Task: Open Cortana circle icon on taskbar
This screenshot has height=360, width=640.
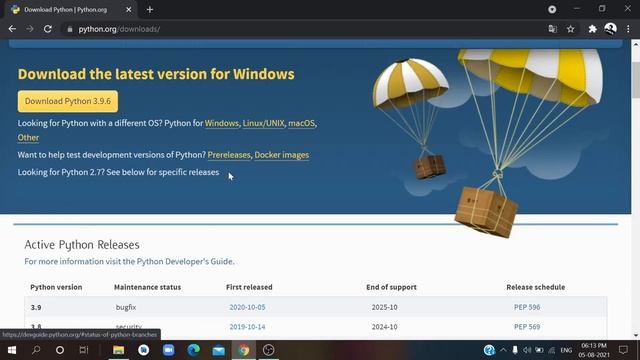Action: (60, 350)
